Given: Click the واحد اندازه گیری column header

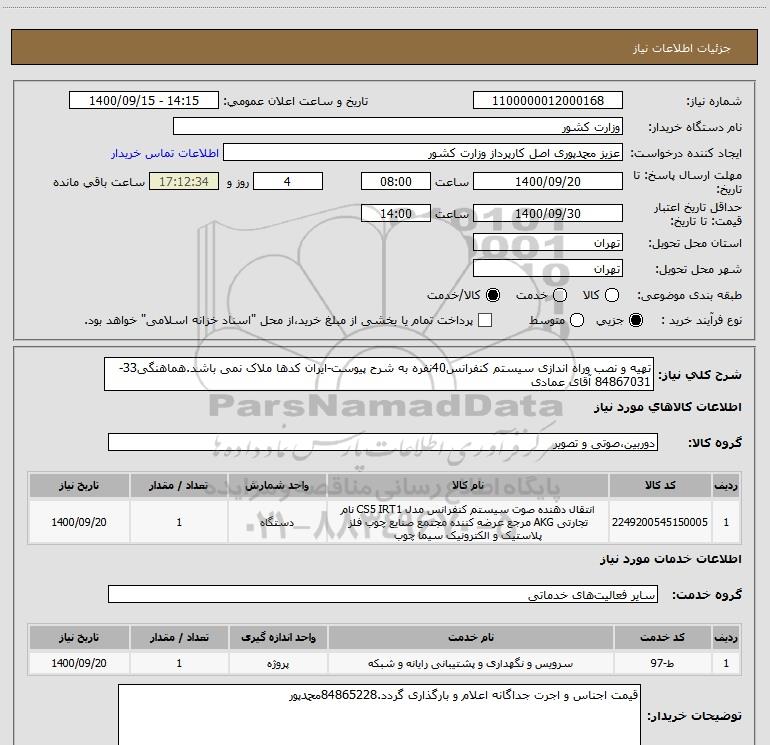Looking at the screenshot, I should click(278, 637).
